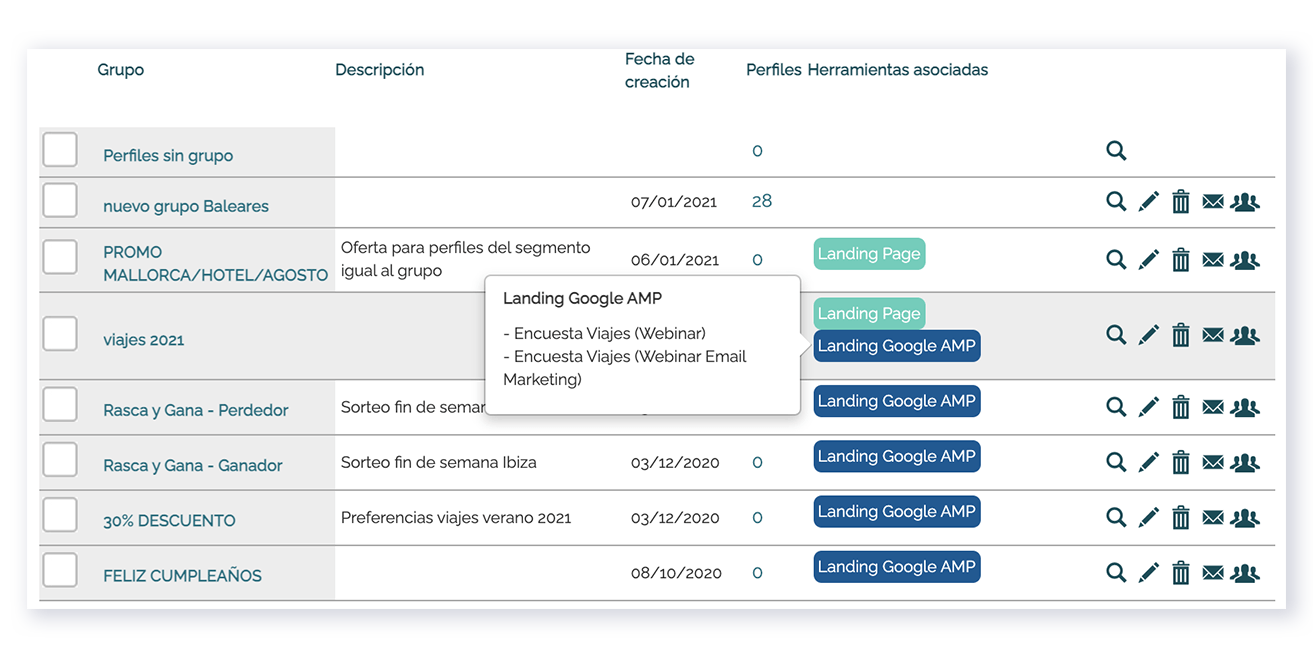
Task: Open Landing Google AMP tag for Rasca y Gana - Ganador
Action: [897, 456]
